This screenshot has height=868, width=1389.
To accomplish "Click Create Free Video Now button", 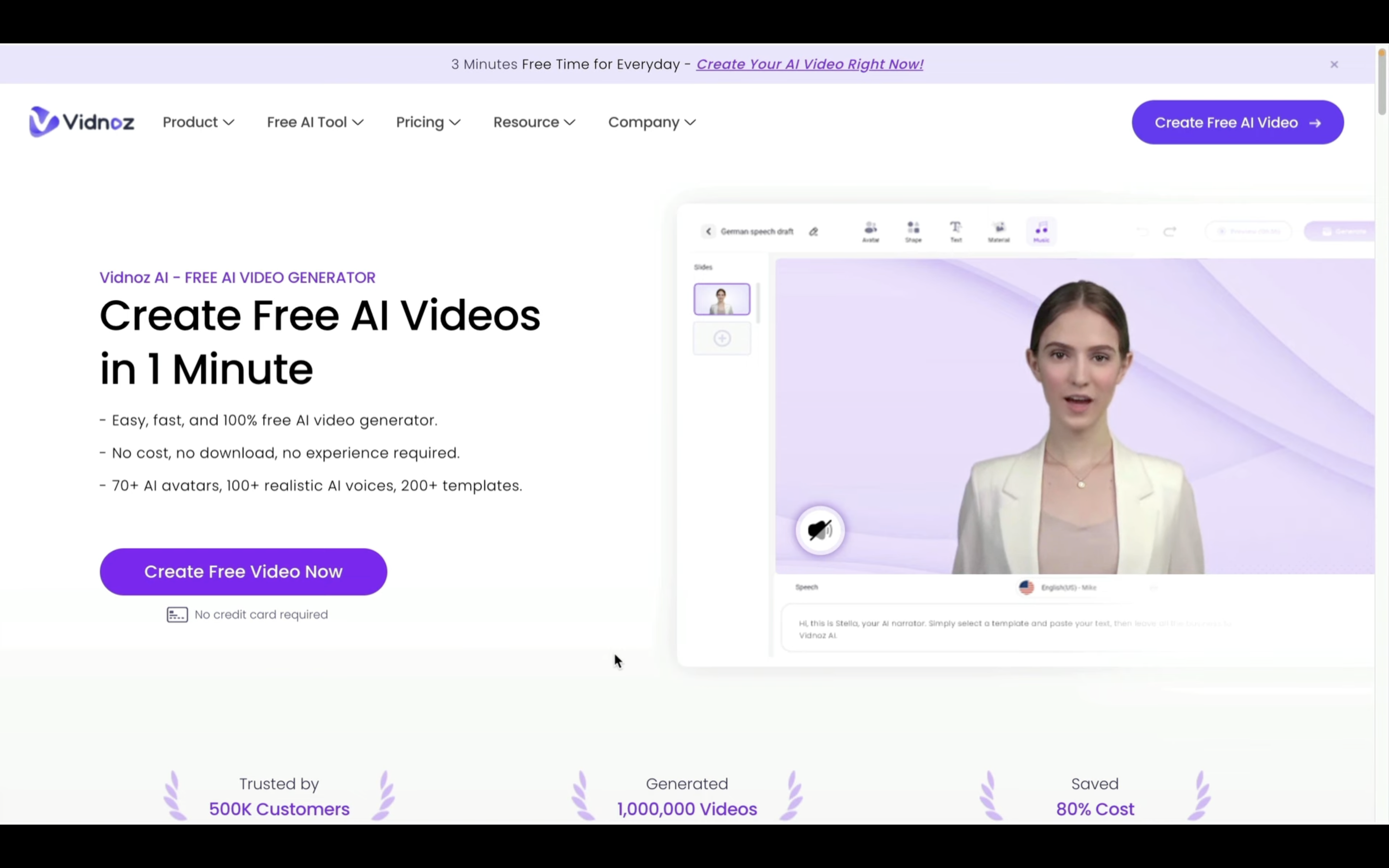I will pyautogui.click(x=244, y=571).
